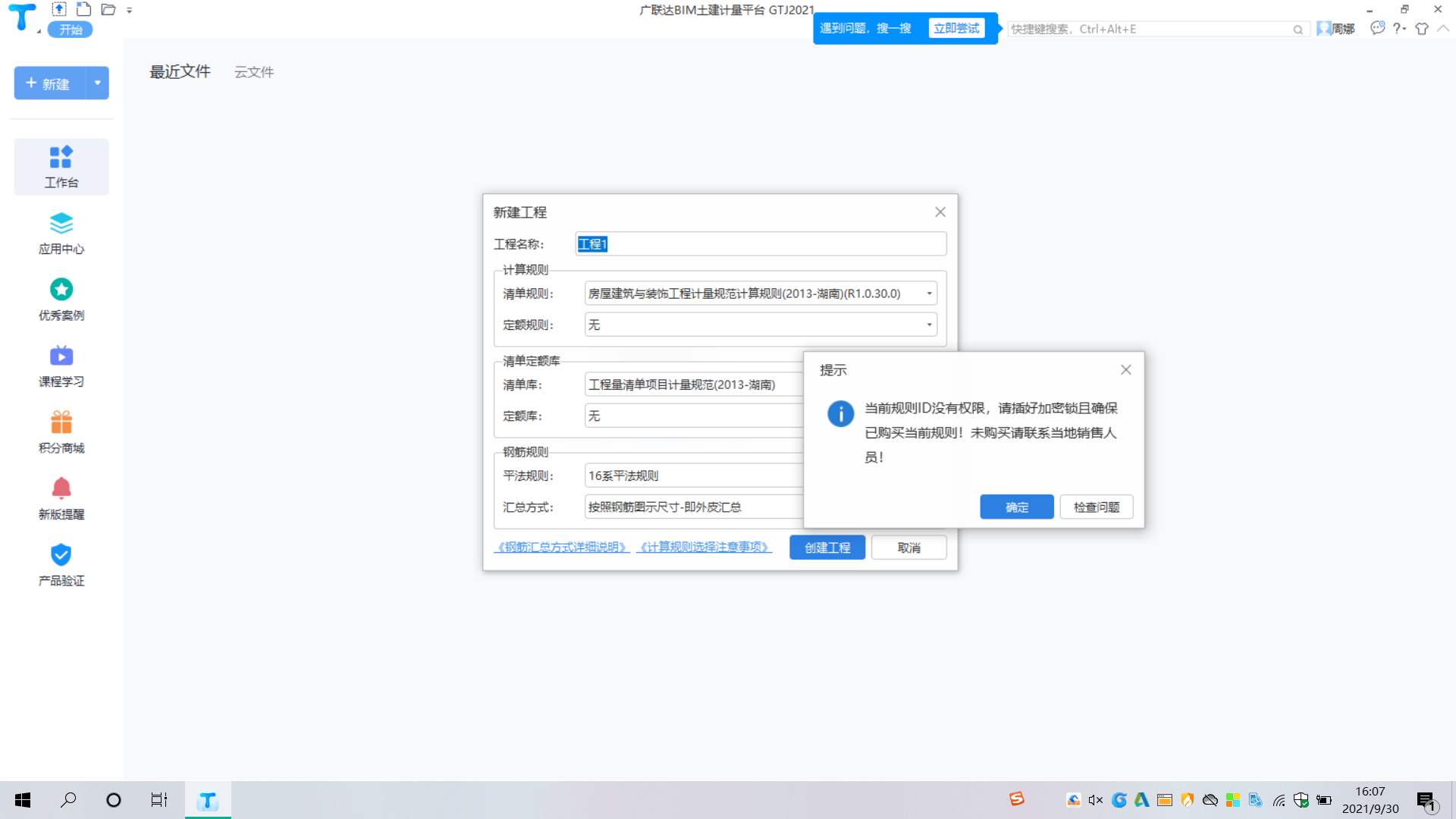Click the 新建 button
The width and height of the screenshot is (1456, 819).
(x=49, y=83)
